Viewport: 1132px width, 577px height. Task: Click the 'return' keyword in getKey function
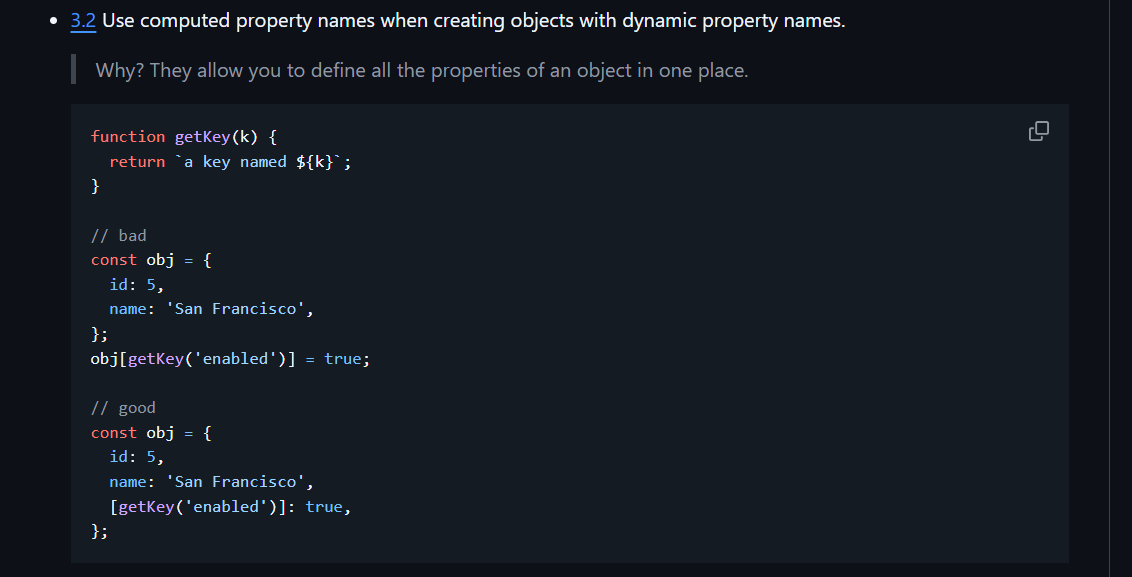137,162
